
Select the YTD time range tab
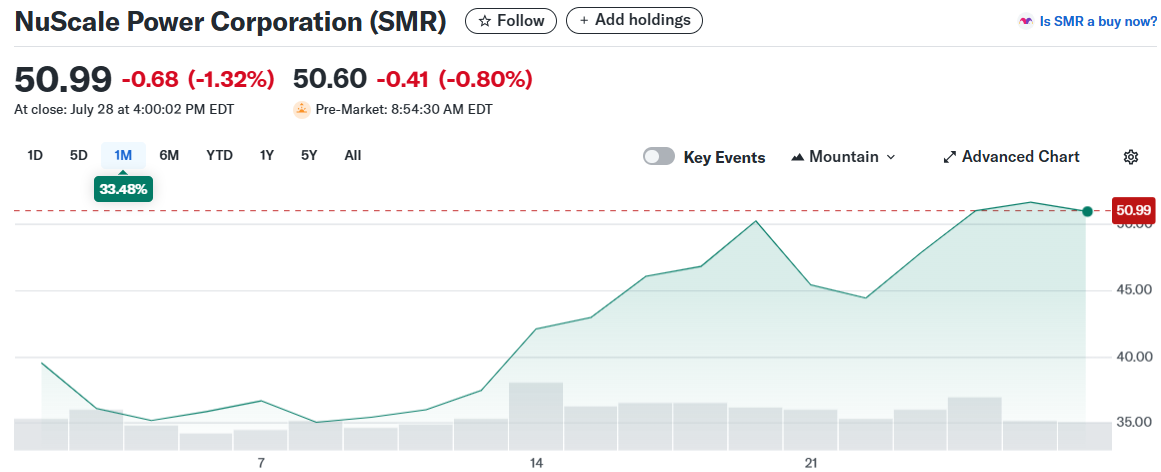click(x=219, y=156)
